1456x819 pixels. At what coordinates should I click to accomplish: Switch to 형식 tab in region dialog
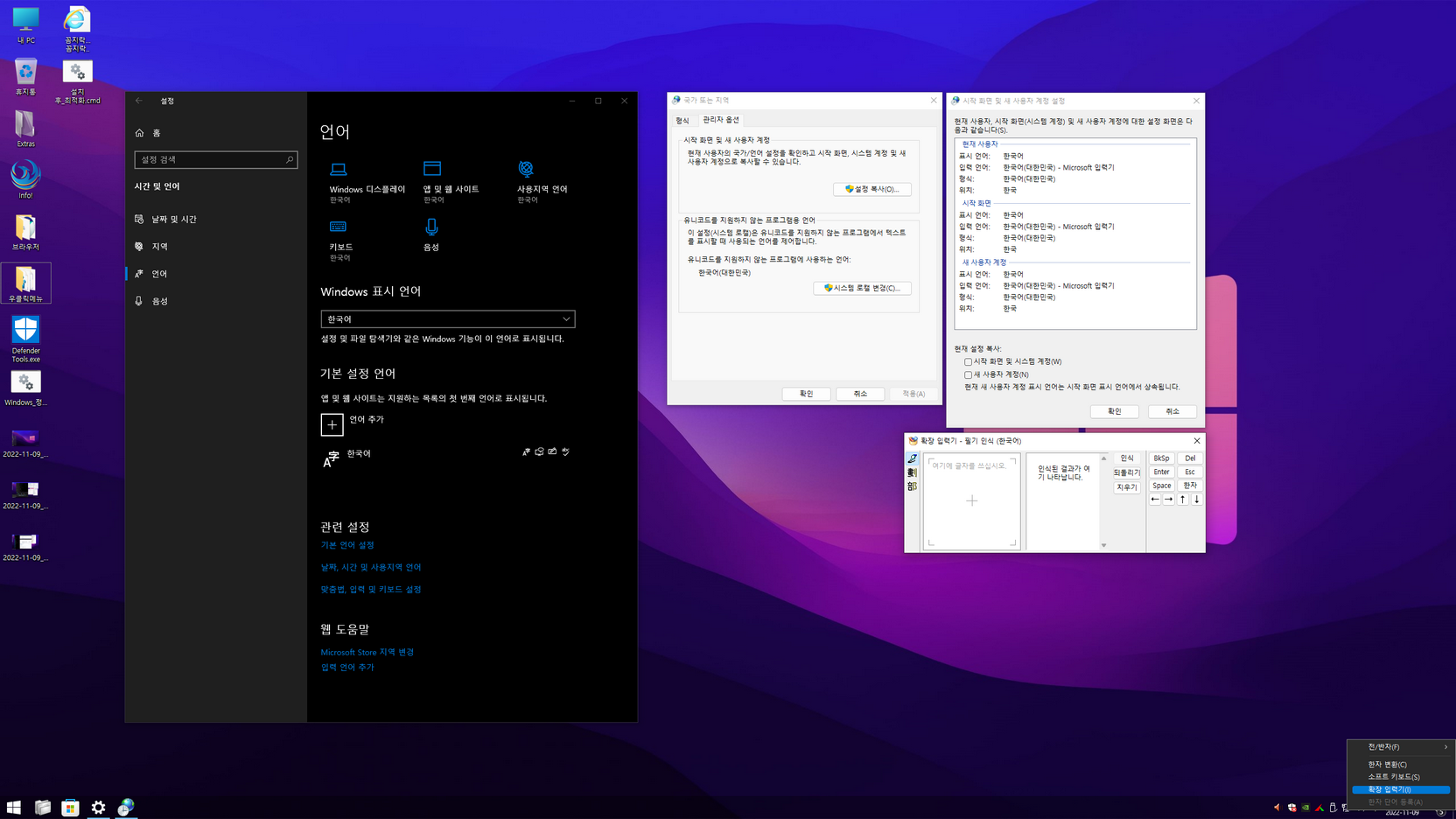(682, 120)
